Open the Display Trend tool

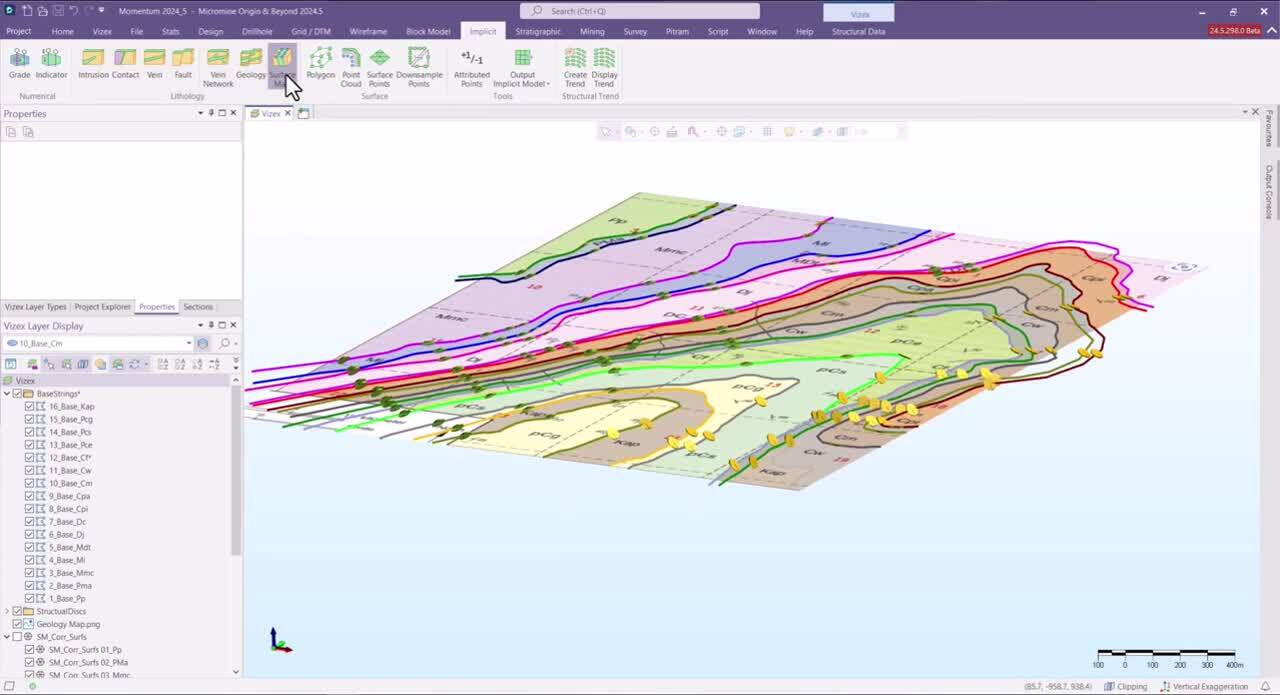(x=604, y=62)
